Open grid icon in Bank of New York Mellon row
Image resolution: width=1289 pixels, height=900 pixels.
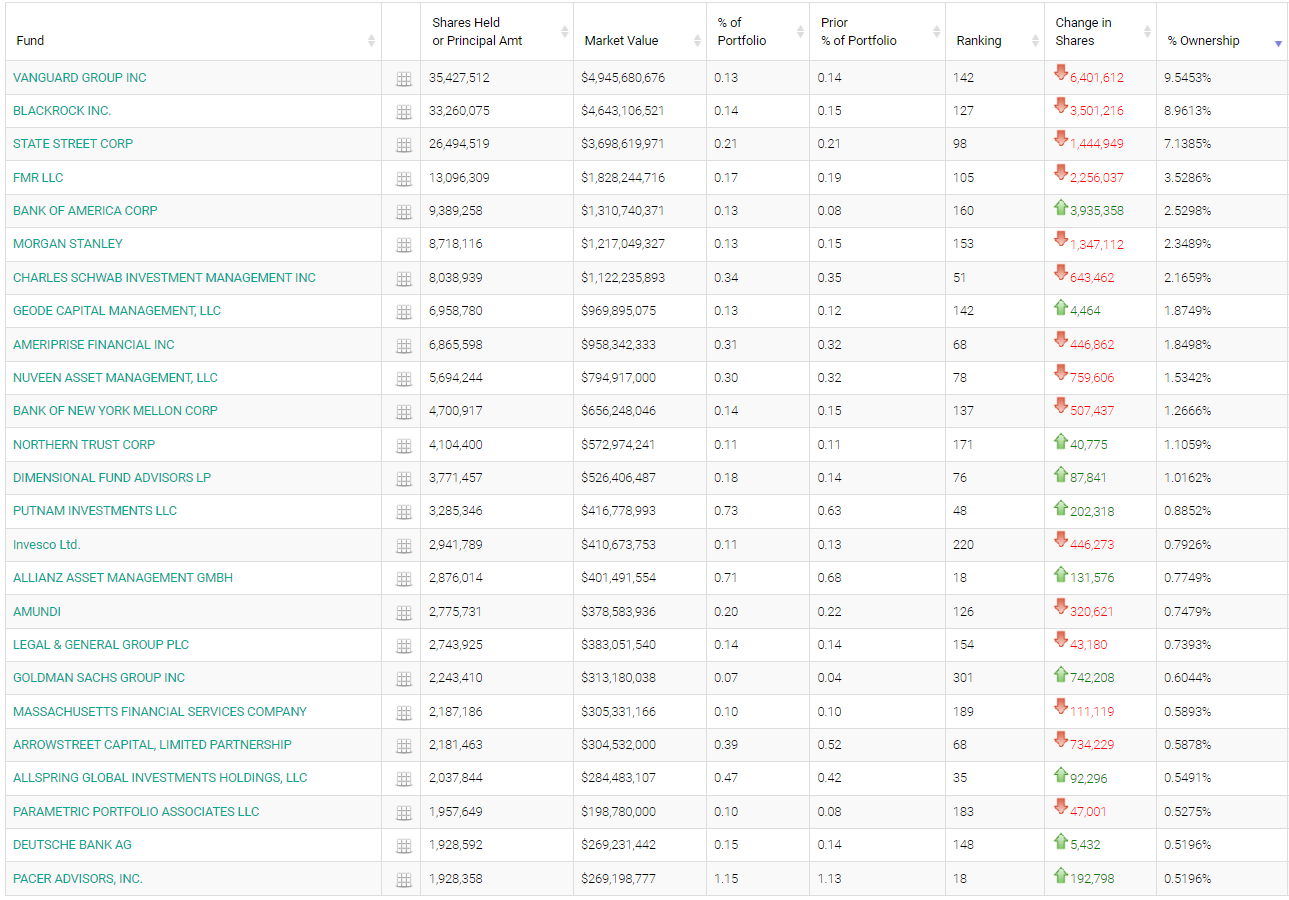click(404, 412)
